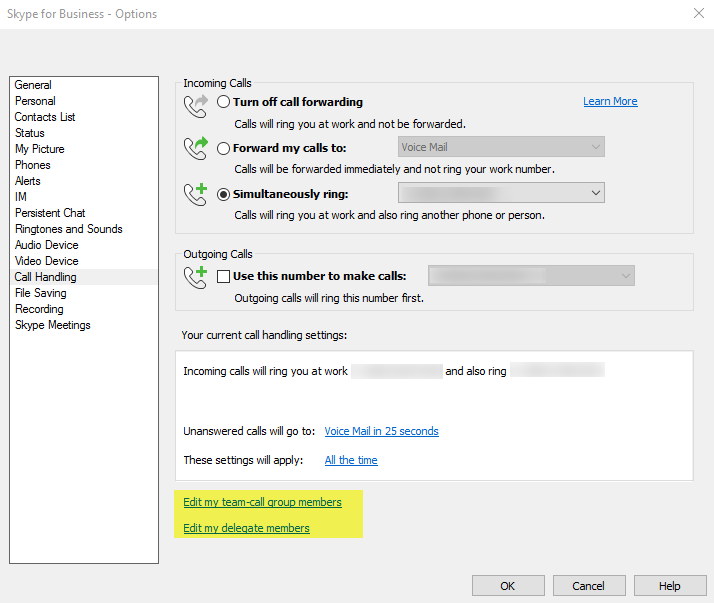Open Edit my team-call group members
714x603 pixels.
[x=262, y=502]
